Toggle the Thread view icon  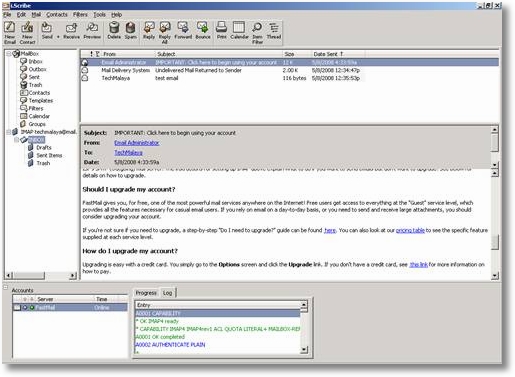click(274, 31)
